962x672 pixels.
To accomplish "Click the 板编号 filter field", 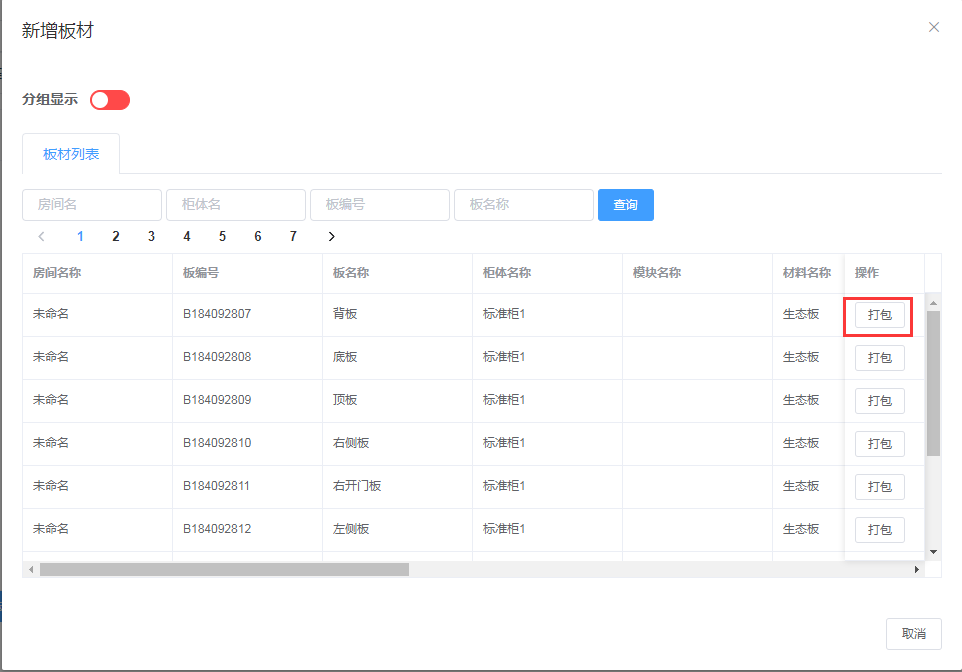I will pyautogui.click(x=380, y=205).
